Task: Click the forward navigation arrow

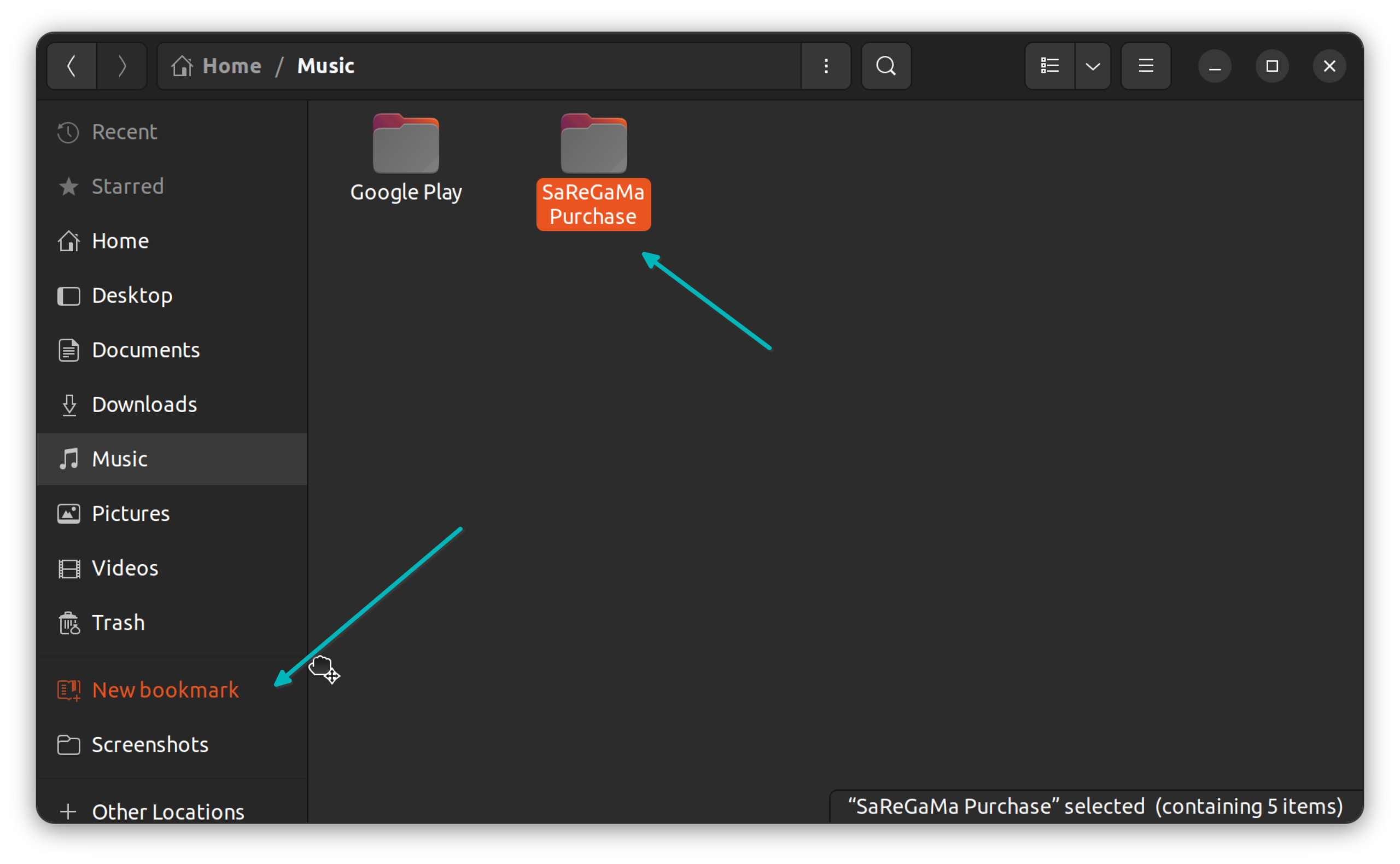Action: click(122, 65)
